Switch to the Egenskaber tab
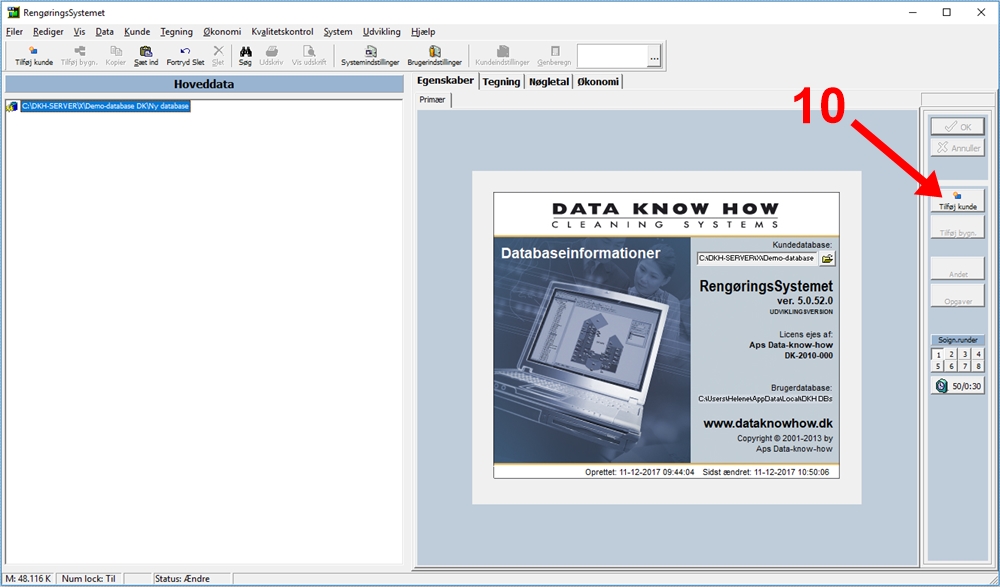 point(445,81)
